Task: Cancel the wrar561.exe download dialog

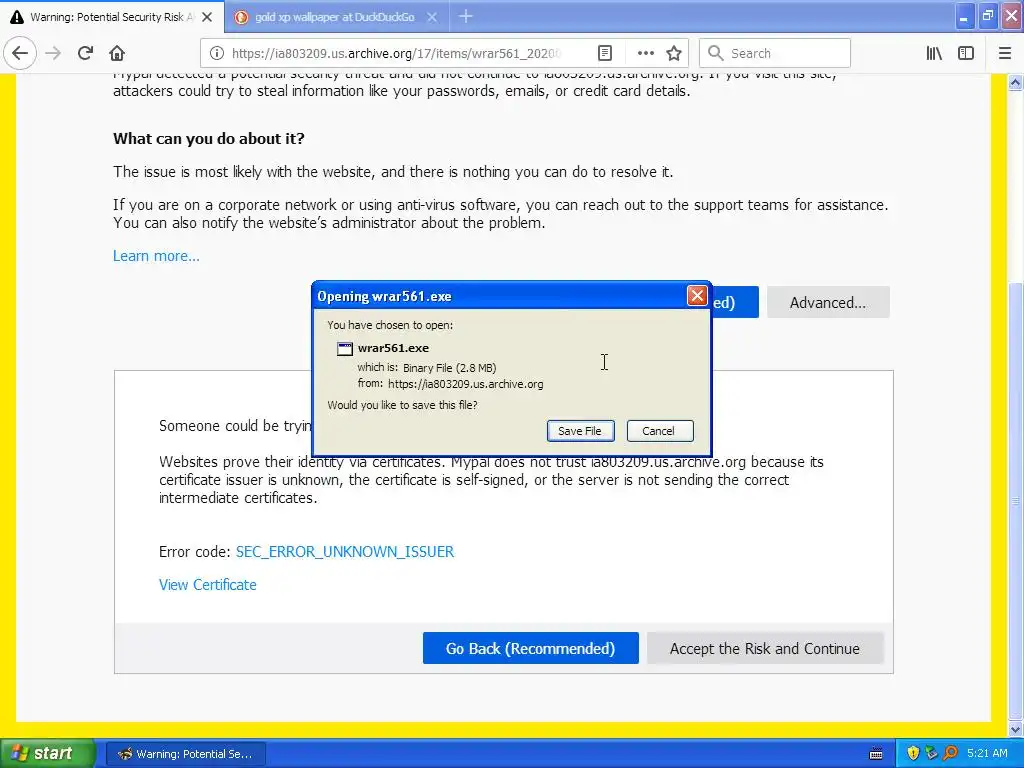Action: (660, 431)
